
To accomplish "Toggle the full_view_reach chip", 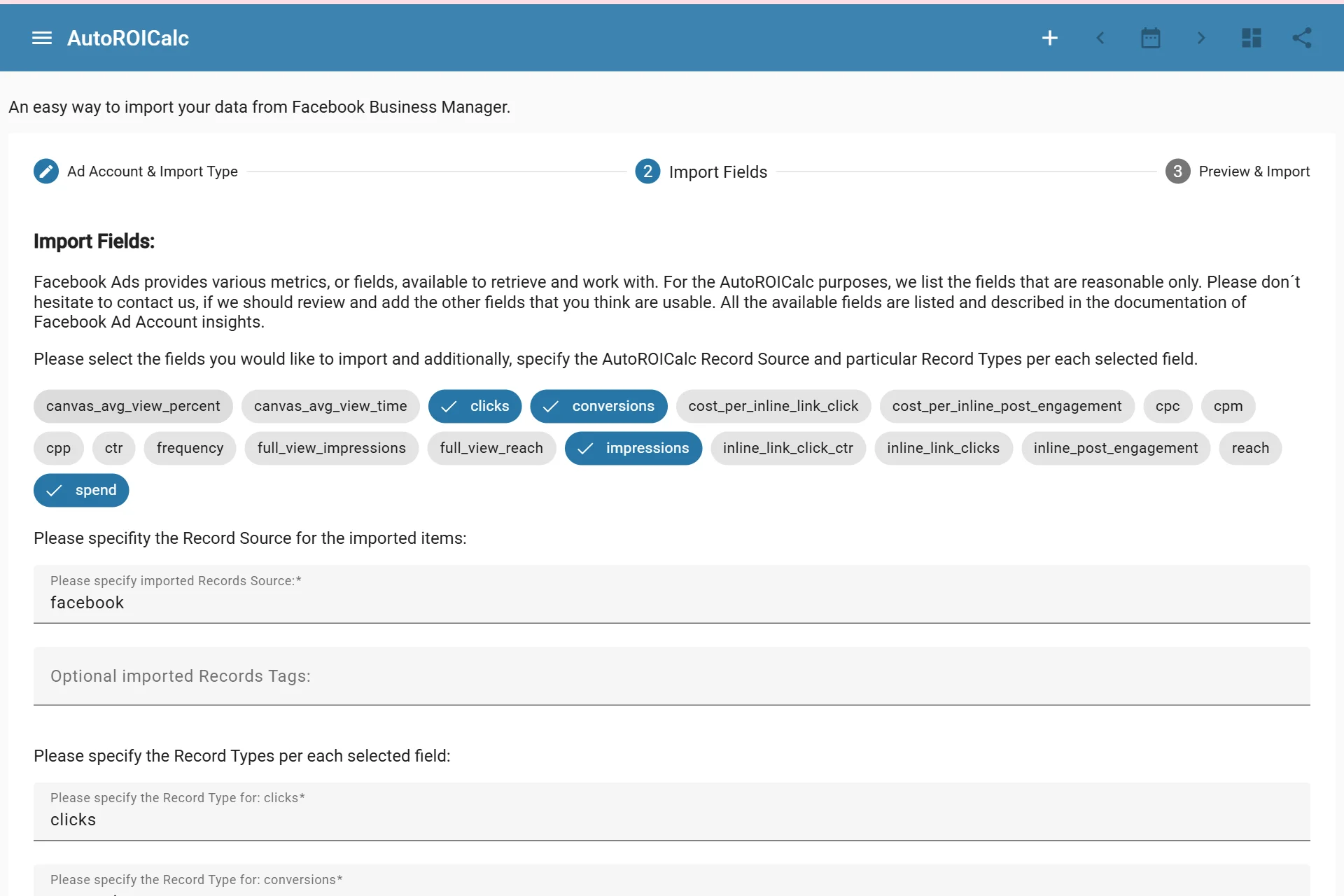I will point(491,448).
